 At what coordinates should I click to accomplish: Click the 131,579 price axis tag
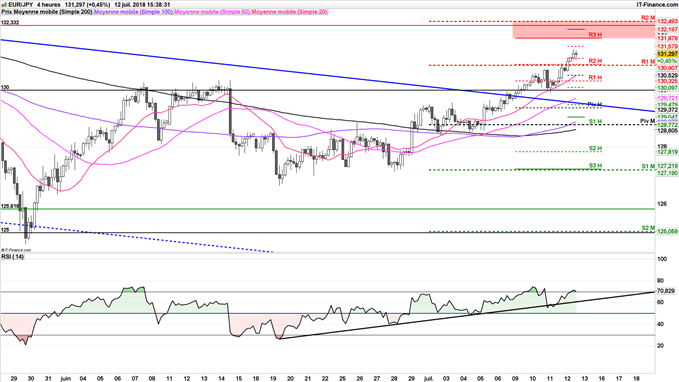coord(667,46)
